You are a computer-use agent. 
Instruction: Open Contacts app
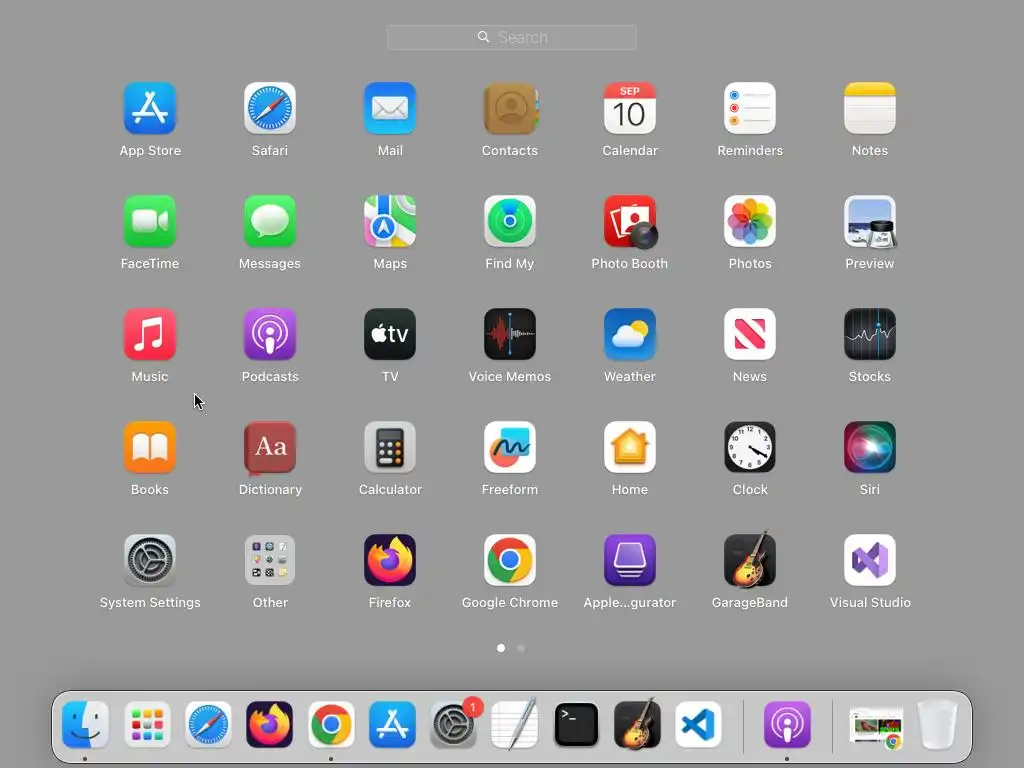pos(510,108)
